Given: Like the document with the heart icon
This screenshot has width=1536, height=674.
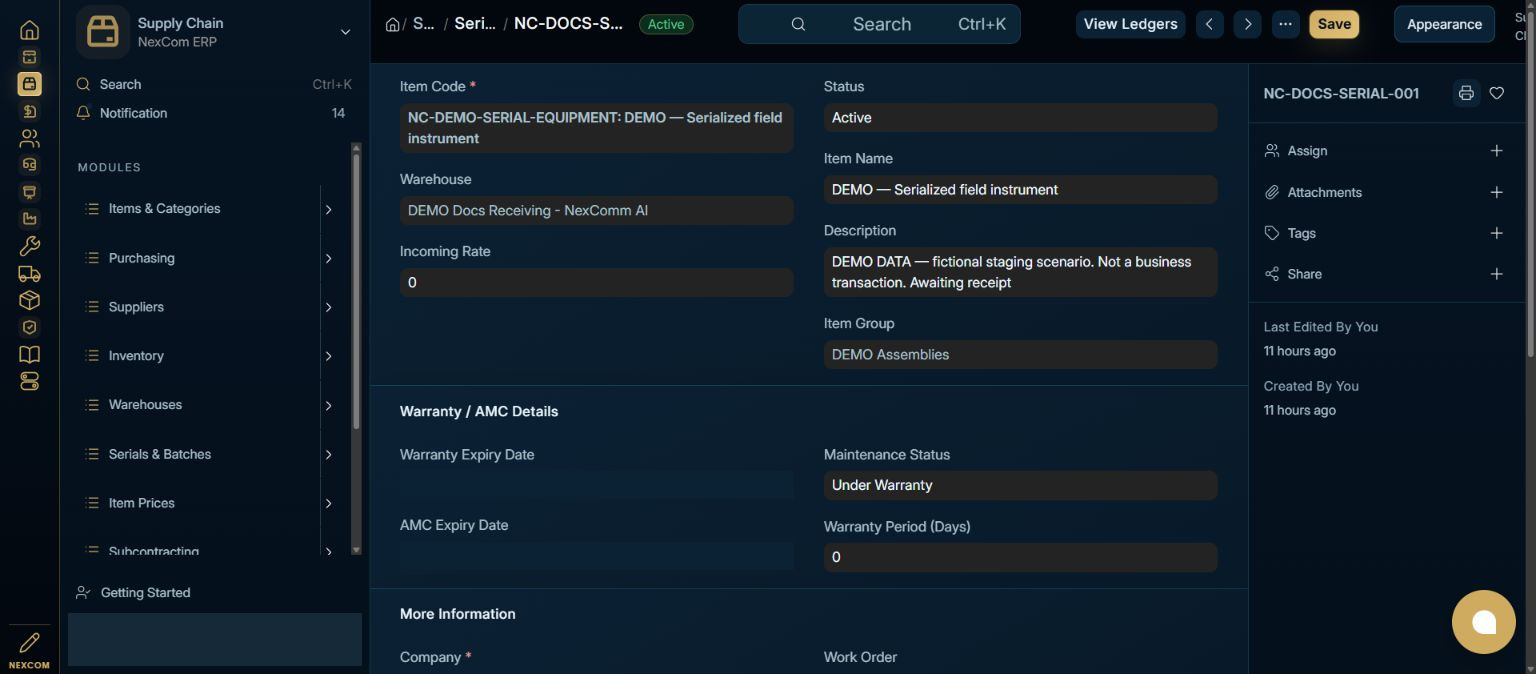Looking at the screenshot, I should pos(1497,93).
